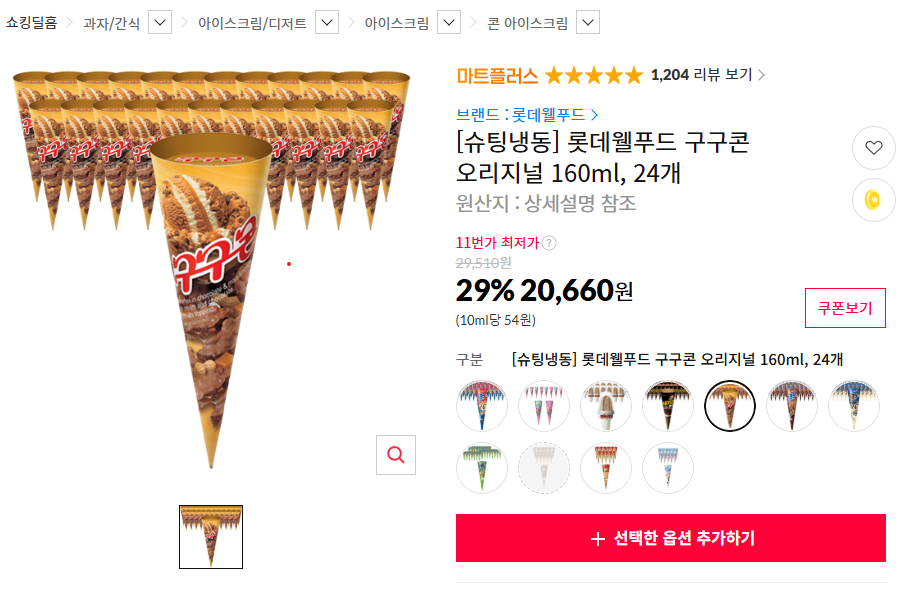905x592 pixels.
Task: Expand the 콘 아이스크림 category dropdown
Action: 588,22
